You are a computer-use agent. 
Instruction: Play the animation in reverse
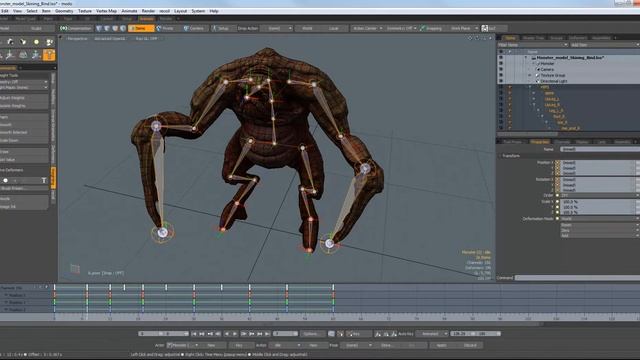(x=227, y=334)
